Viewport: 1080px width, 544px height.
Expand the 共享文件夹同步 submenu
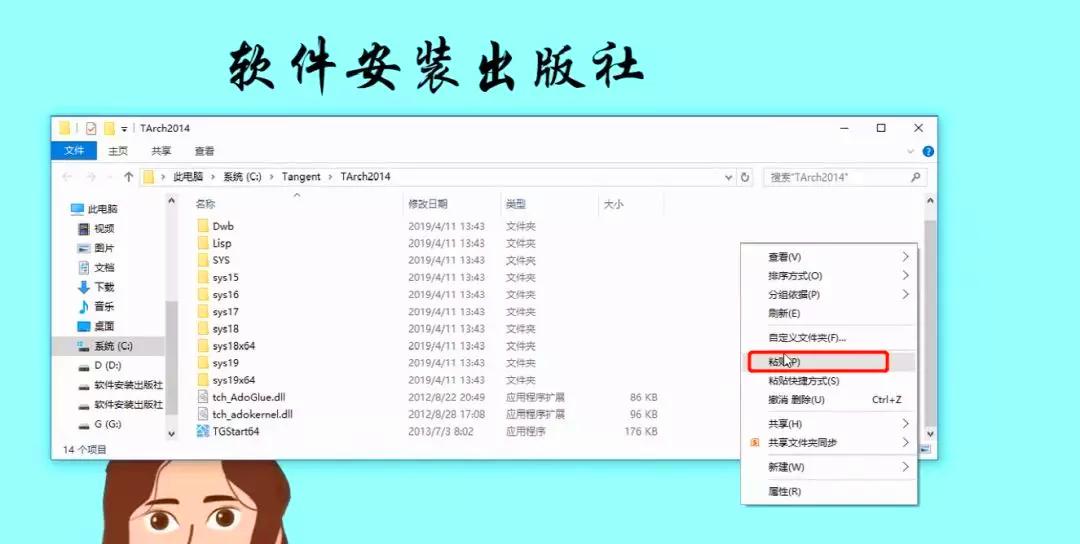point(905,443)
